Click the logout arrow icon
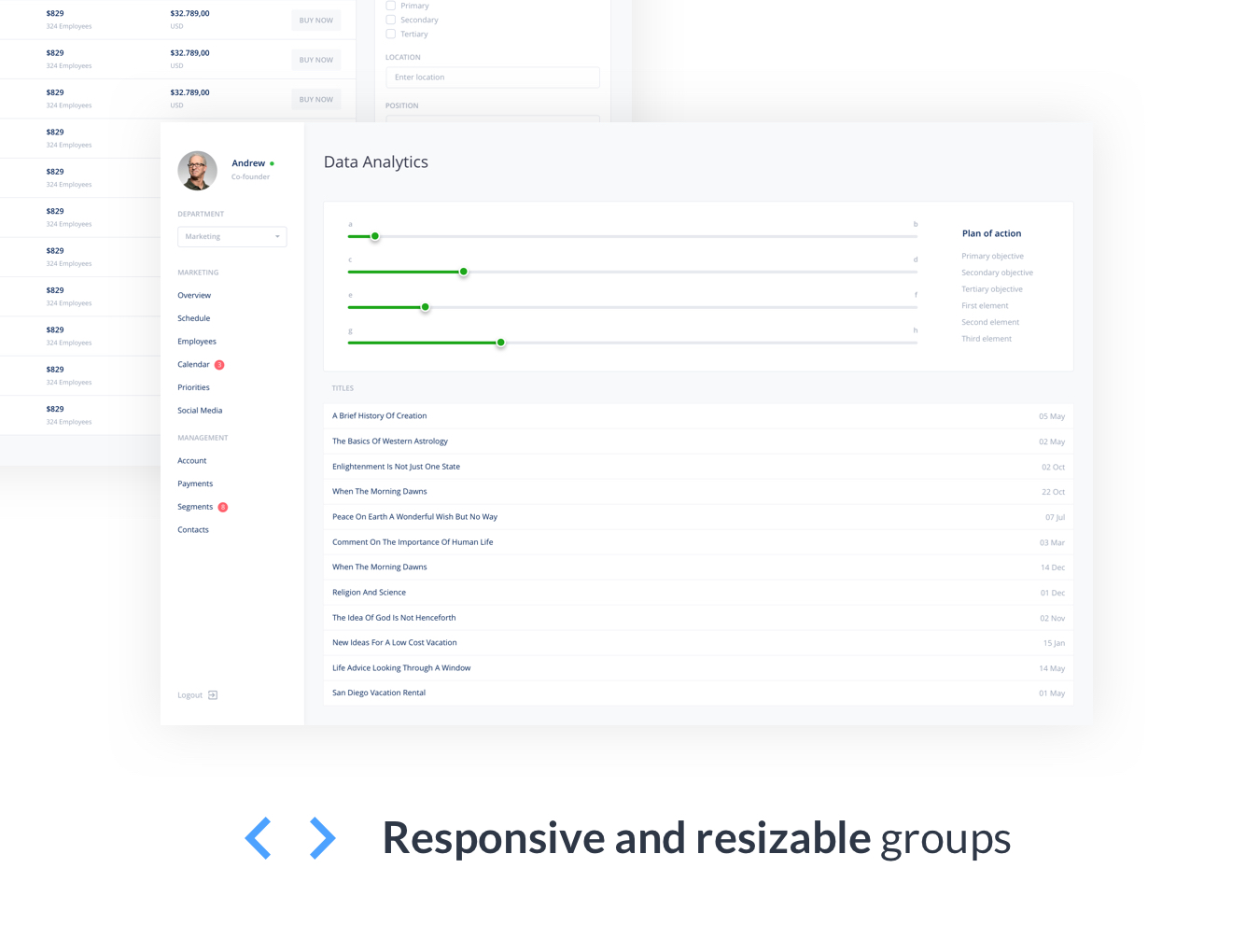Viewport: 1260px width, 952px height. click(x=213, y=695)
